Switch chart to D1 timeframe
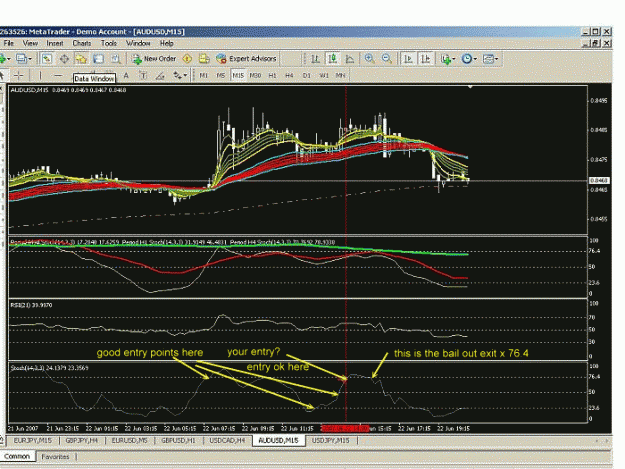The image size is (625, 469). tap(307, 75)
